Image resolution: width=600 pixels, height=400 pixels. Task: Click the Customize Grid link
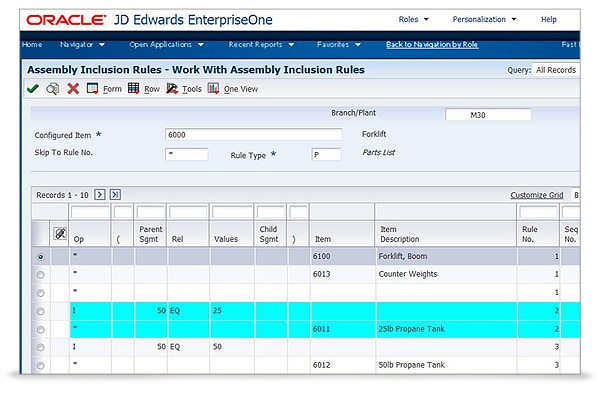pos(537,195)
